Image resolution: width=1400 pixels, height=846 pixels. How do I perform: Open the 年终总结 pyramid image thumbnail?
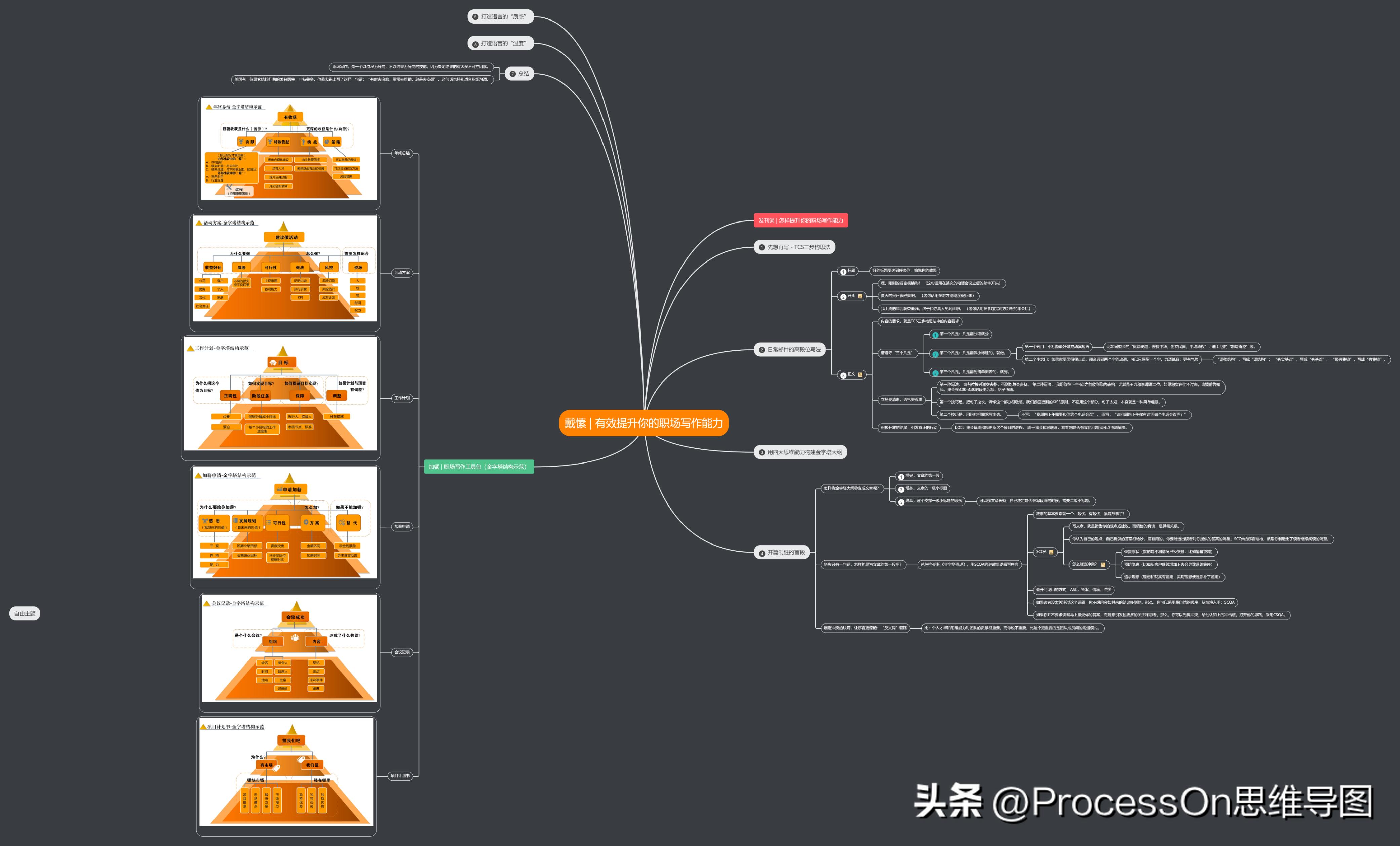[x=289, y=150]
